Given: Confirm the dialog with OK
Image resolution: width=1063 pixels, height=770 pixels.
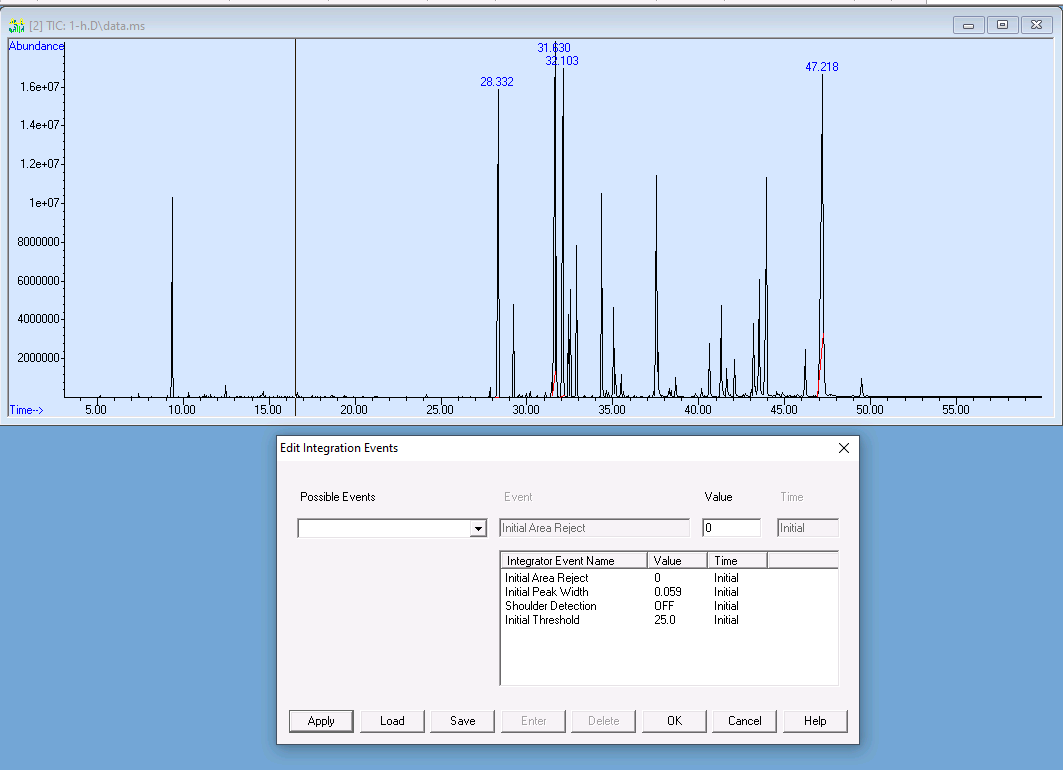Looking at the screenshot, I should click(674, 721).
